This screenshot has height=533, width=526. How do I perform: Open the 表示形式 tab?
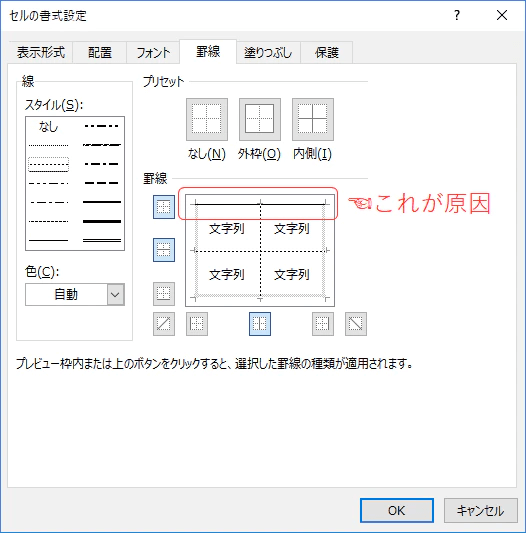pos(41,52)
